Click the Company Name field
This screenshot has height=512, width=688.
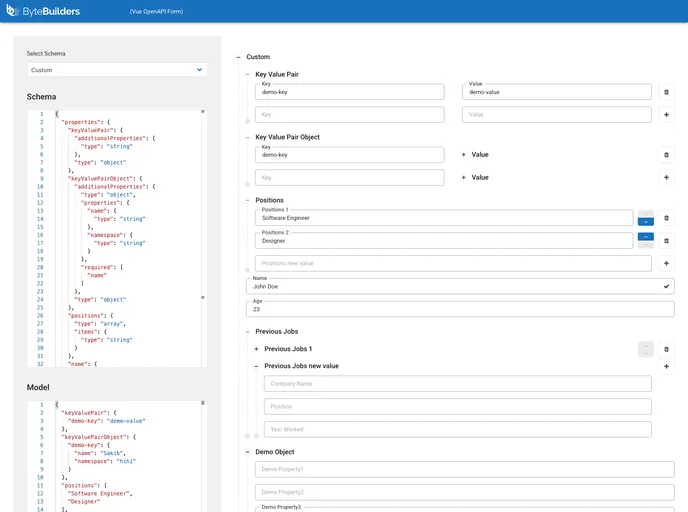point(458,383)
